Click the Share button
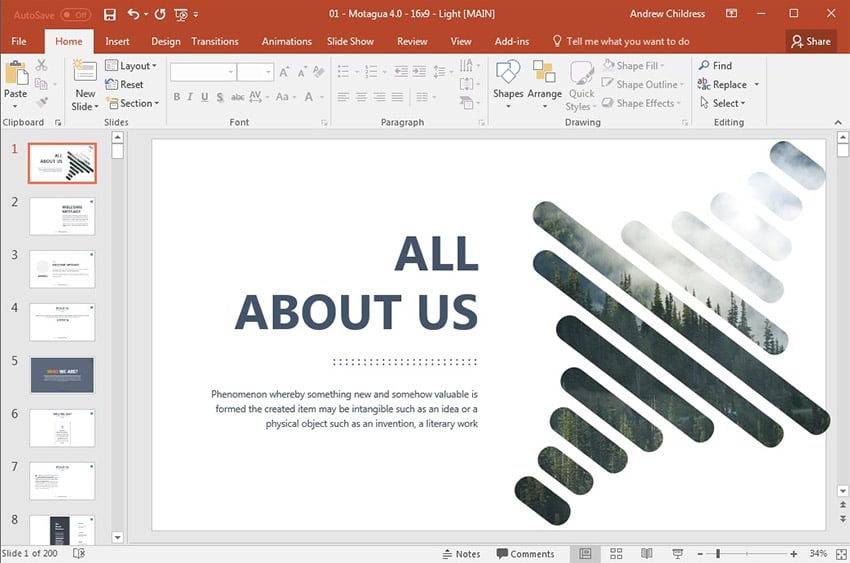The width and height of the screenshot is (850, 563). [x=811, y=41]
